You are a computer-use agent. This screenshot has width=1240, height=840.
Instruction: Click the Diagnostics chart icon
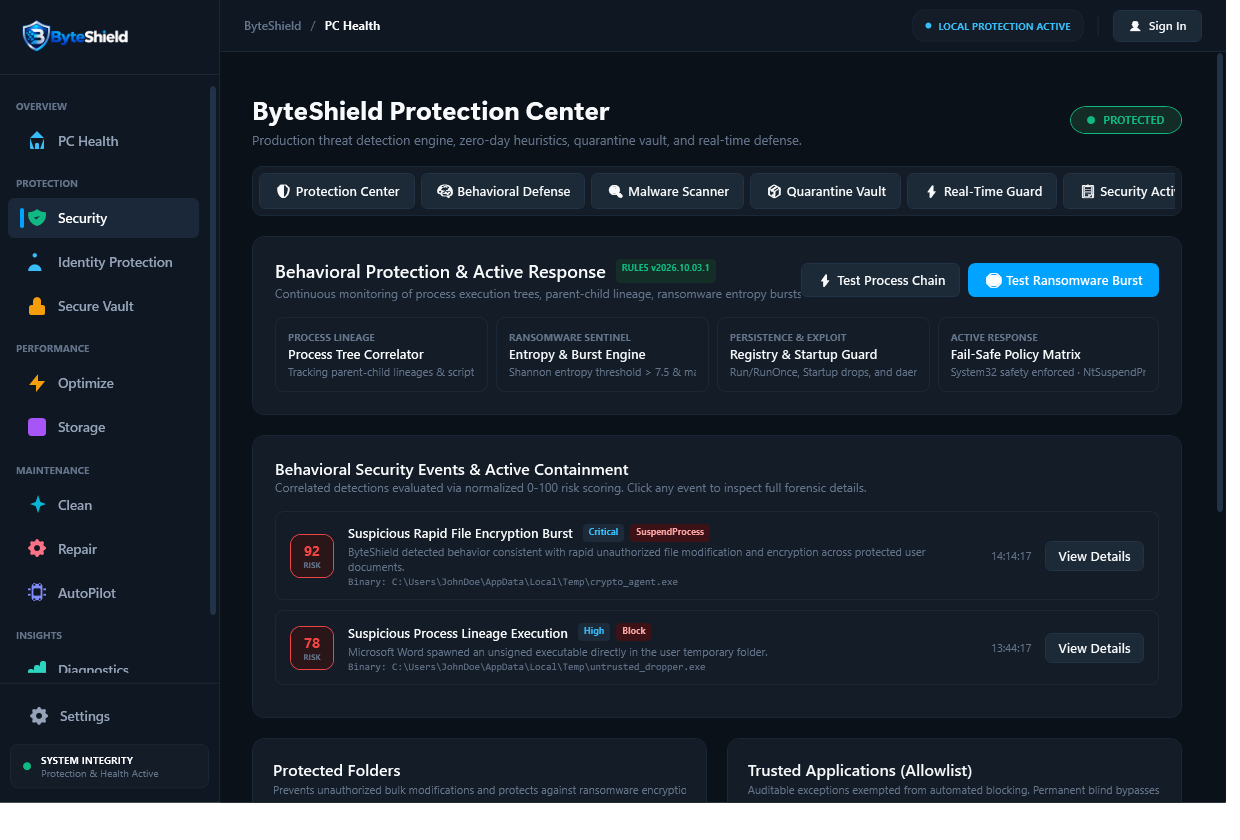pyautogui.click(x=37, y=669)
